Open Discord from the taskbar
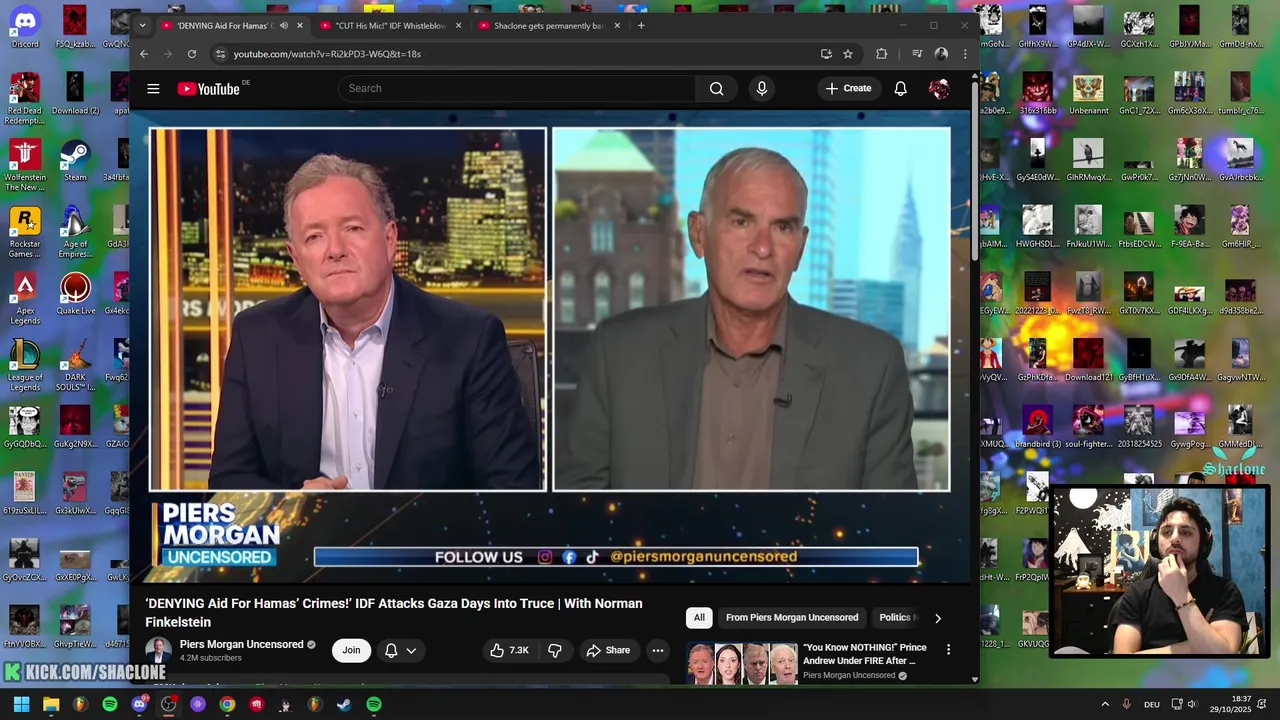 (139, 704)
